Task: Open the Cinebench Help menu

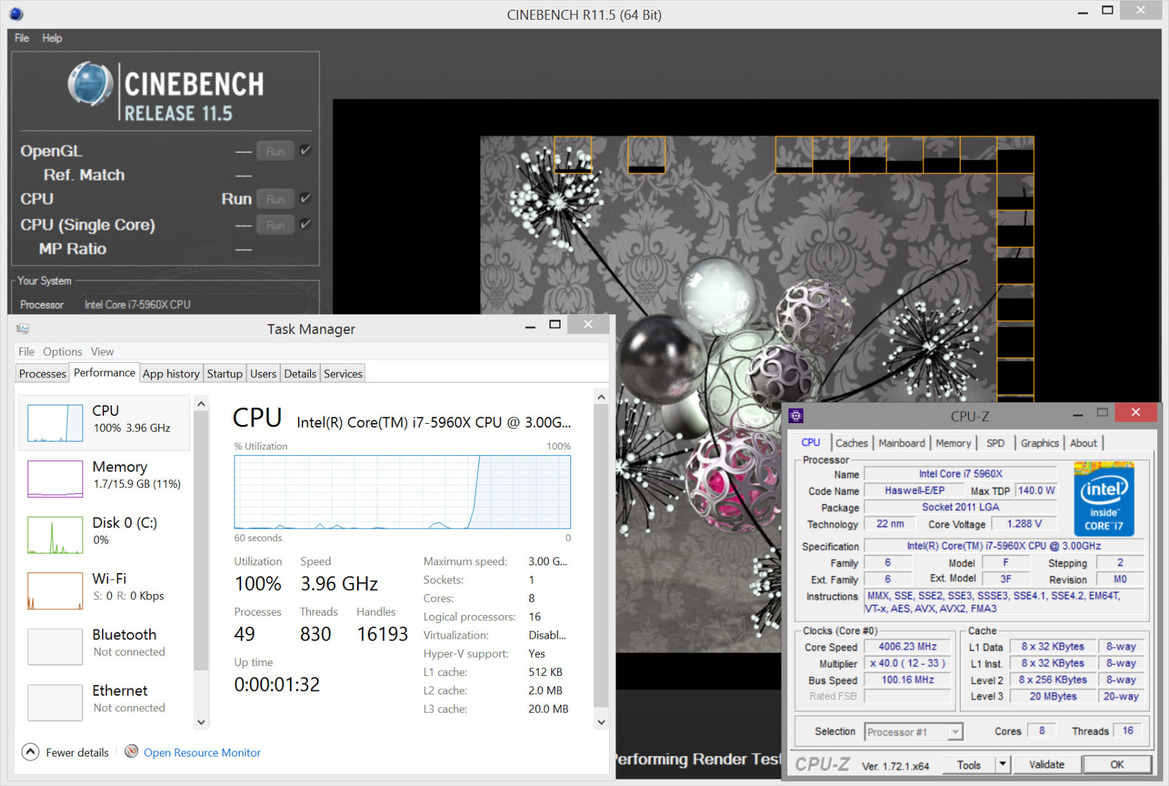Action: pos(51,38)
